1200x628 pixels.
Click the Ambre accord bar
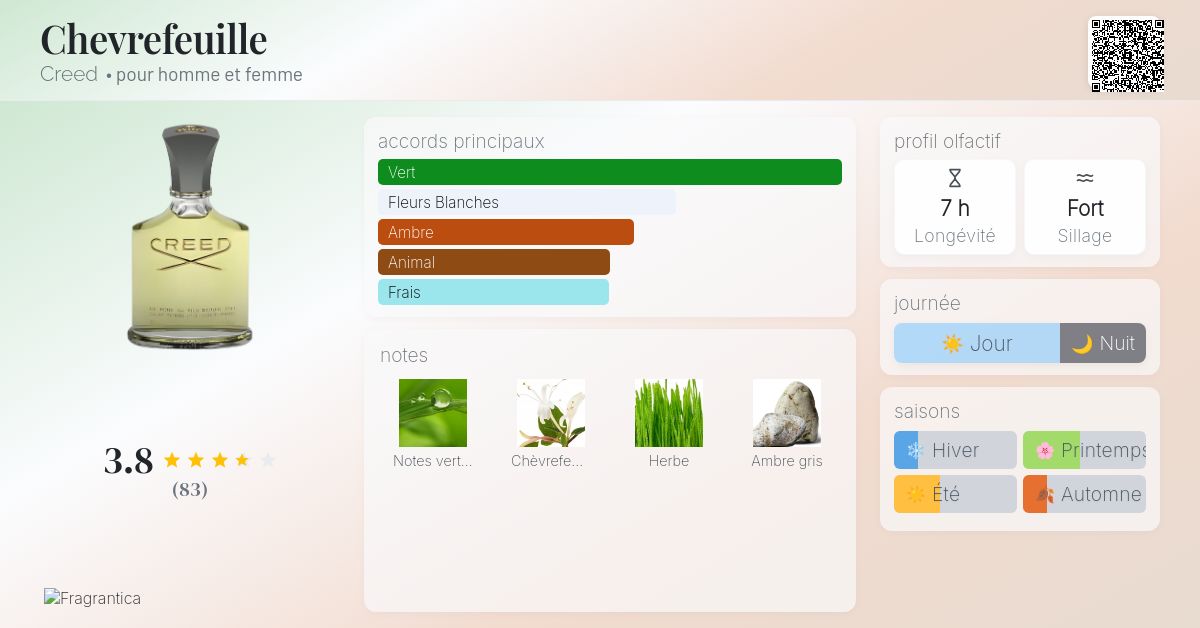tap(506, 232)
